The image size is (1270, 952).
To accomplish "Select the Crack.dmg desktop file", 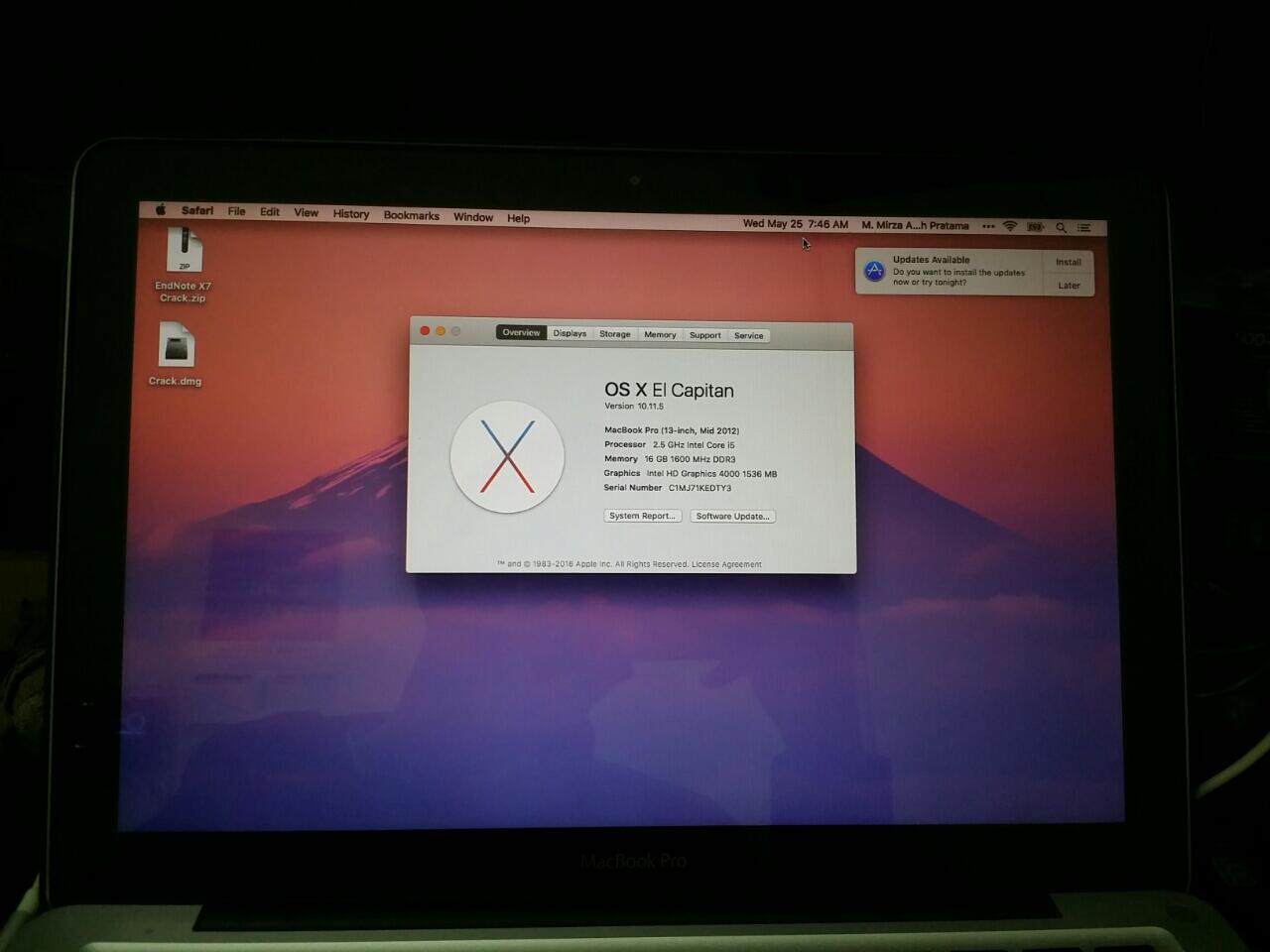I will click(x=176, y=355).
